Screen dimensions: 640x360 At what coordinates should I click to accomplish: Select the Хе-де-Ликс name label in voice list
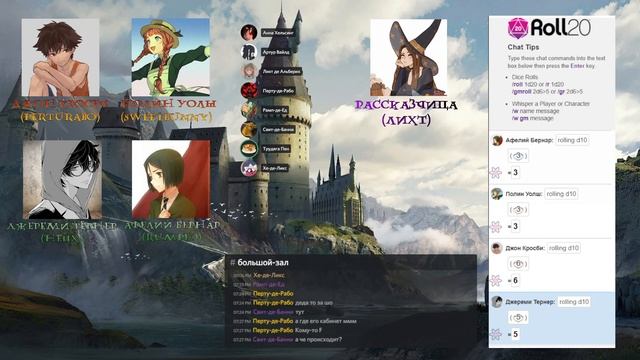click(275, 168)
